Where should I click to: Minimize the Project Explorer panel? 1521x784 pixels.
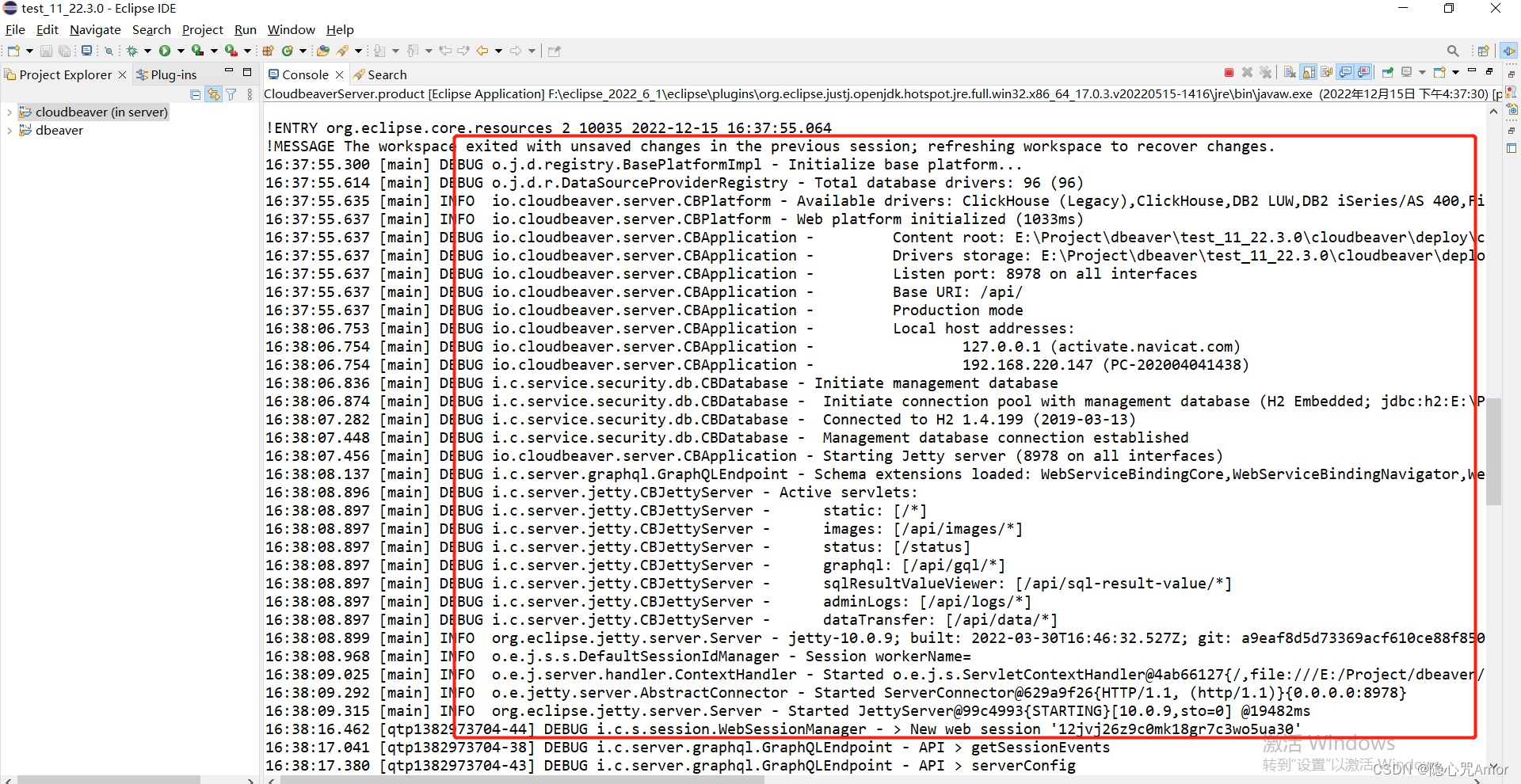(228, 70)
